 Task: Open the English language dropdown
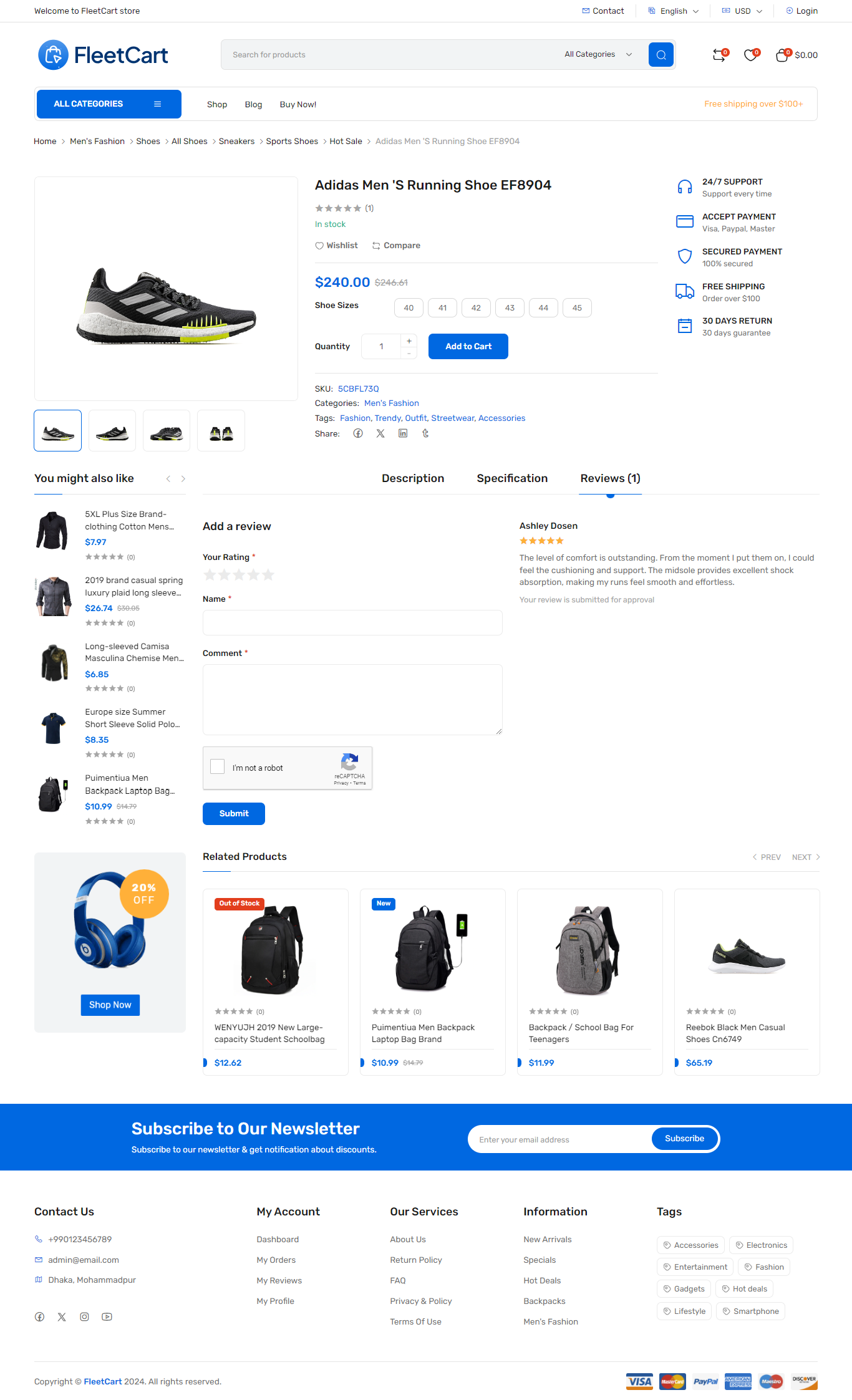(x=674, y=11)
